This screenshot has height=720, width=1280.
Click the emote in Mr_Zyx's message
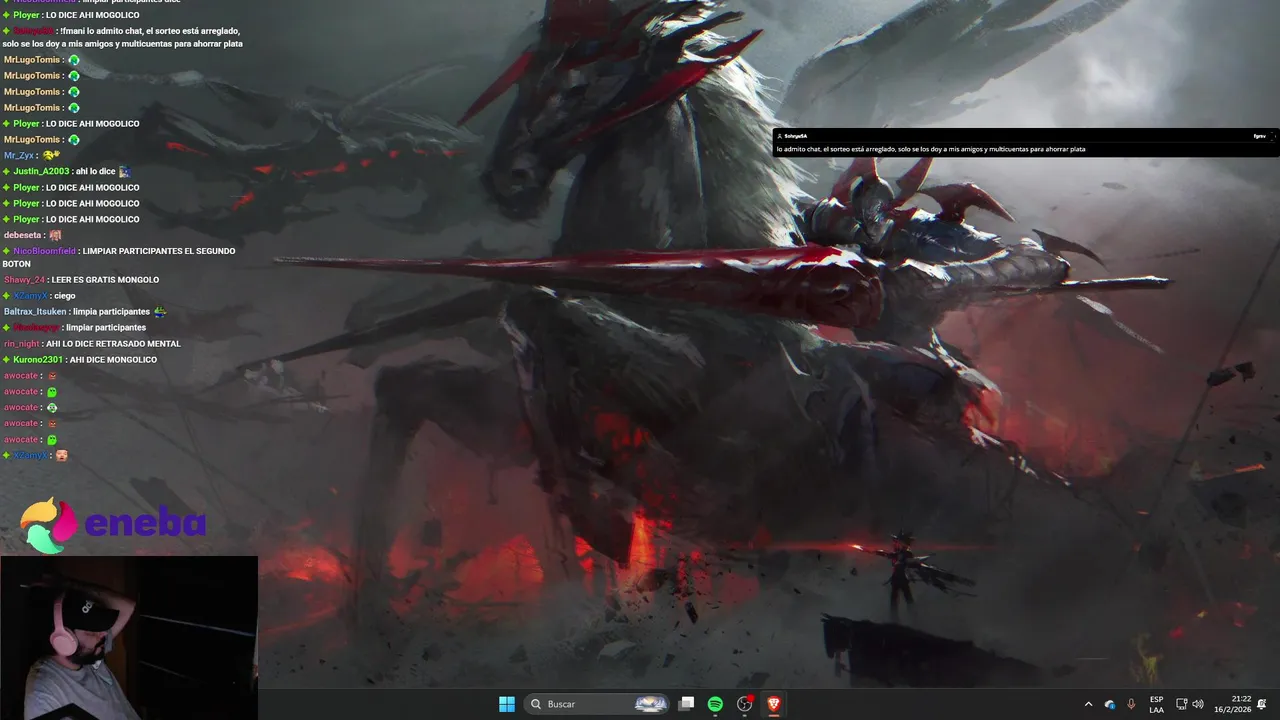[x=51, y=155]
